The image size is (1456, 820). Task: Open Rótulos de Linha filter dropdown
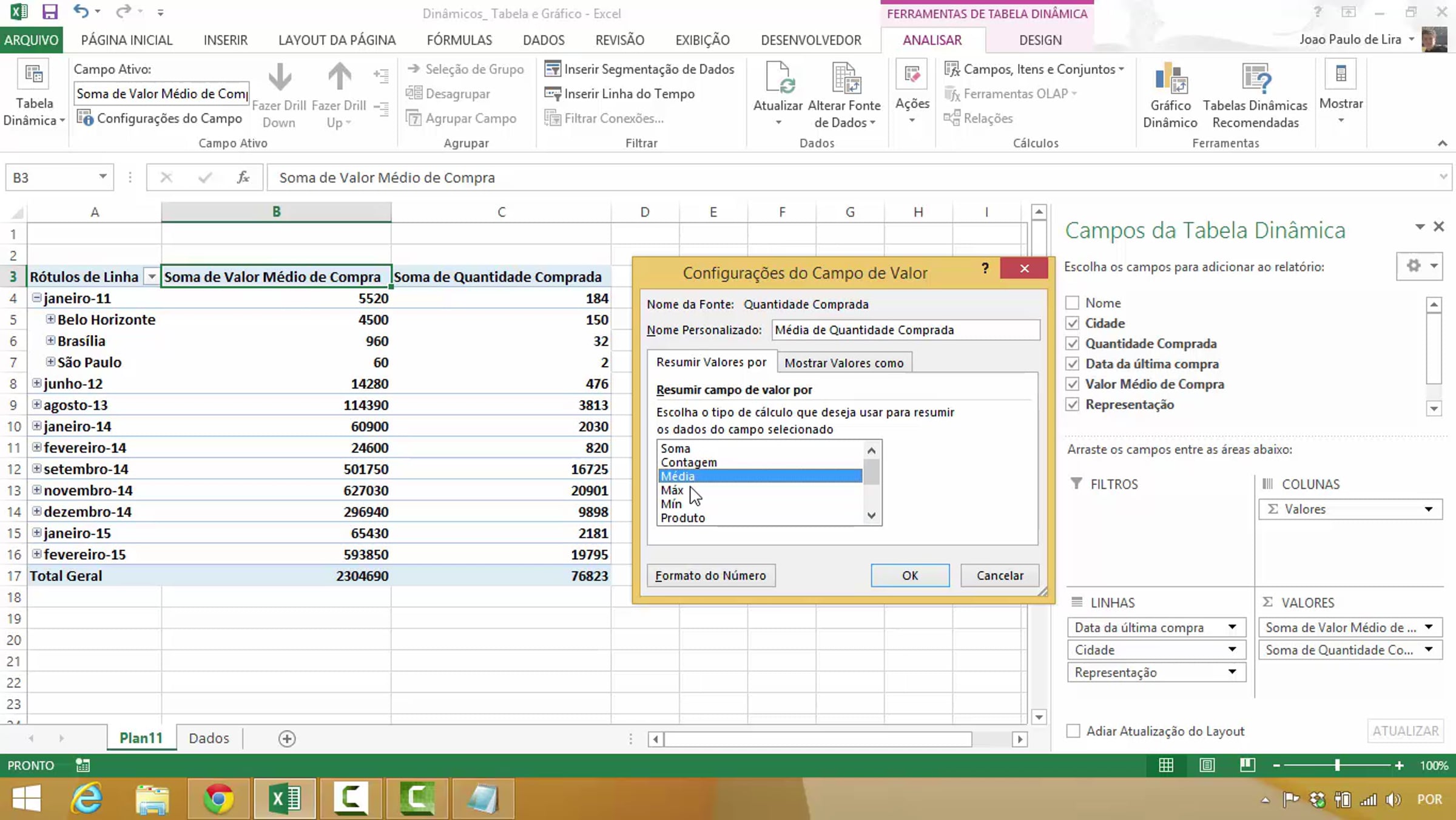click(151, 277)
